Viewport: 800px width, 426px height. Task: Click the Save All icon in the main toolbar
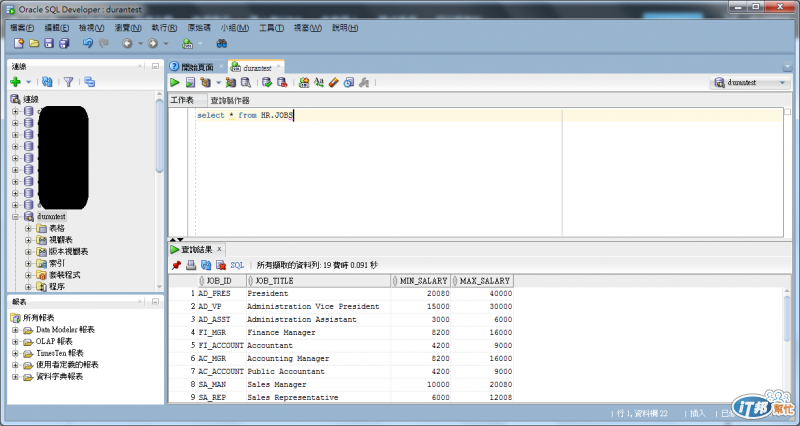(x=64, y=43)
